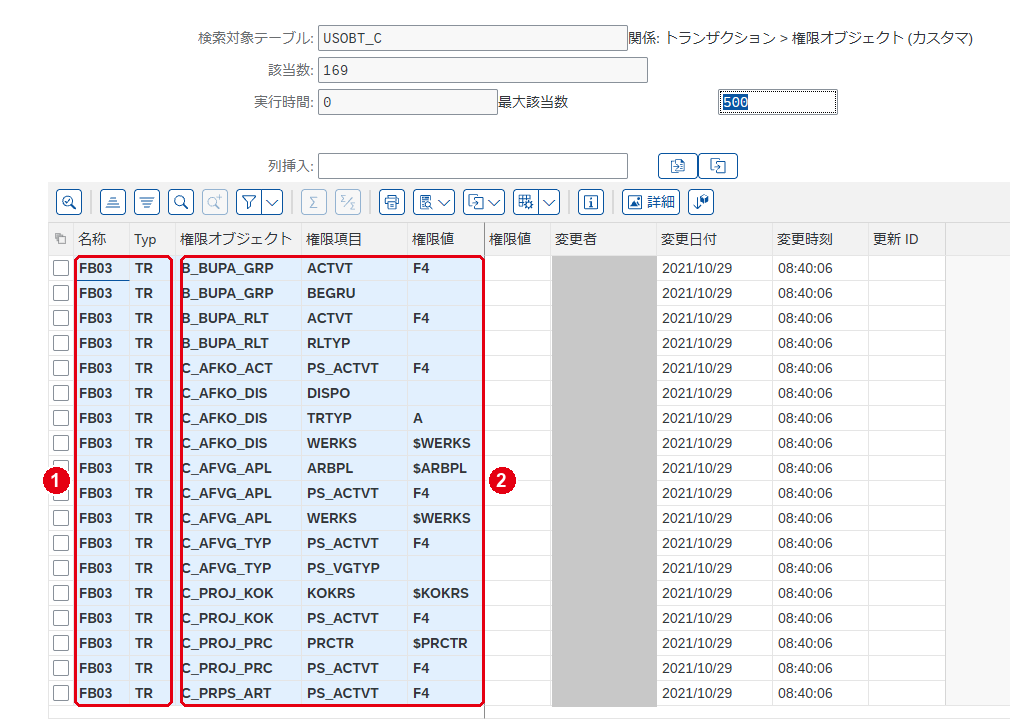
Task: Tick the checkbox for C_AFKO_ACT PS_ACTVT row
Action: 61,368
